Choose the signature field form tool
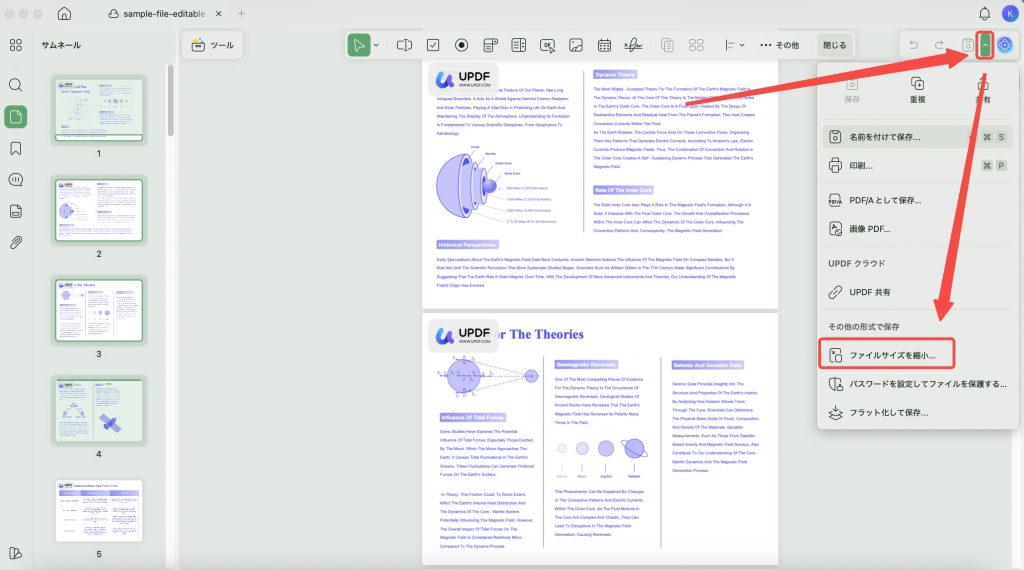The height and width of the screenshot is (570, 1024). [633, 45]
